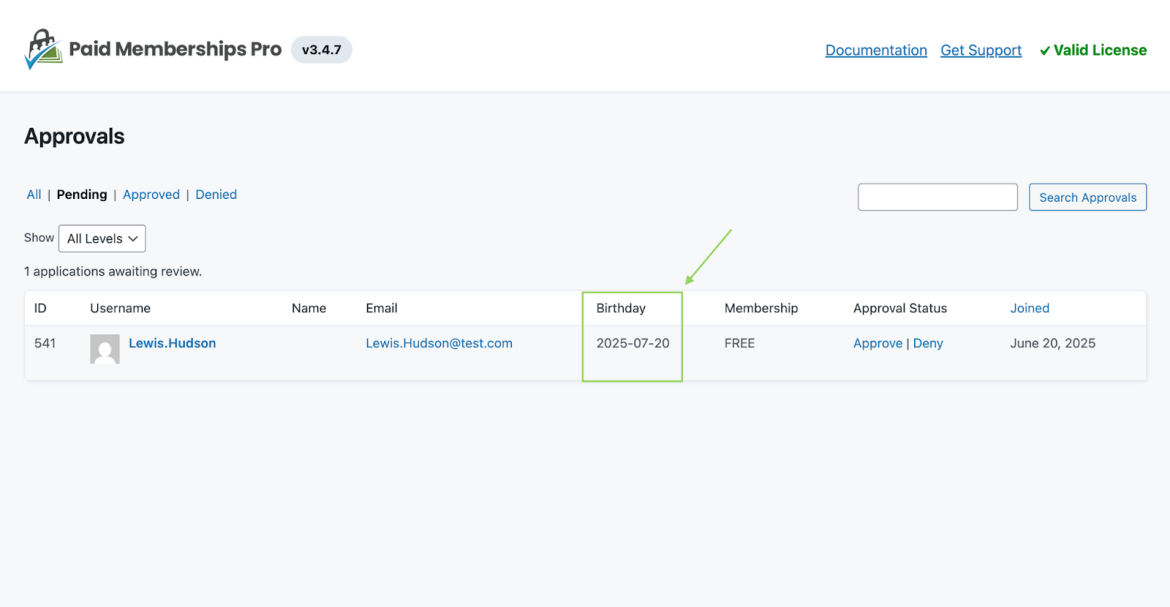Image resolution: width=1170 pixels, height=607 pixels.
Task: Click the ID value 541
Action: pyautogui.click(x=45, y=343)
